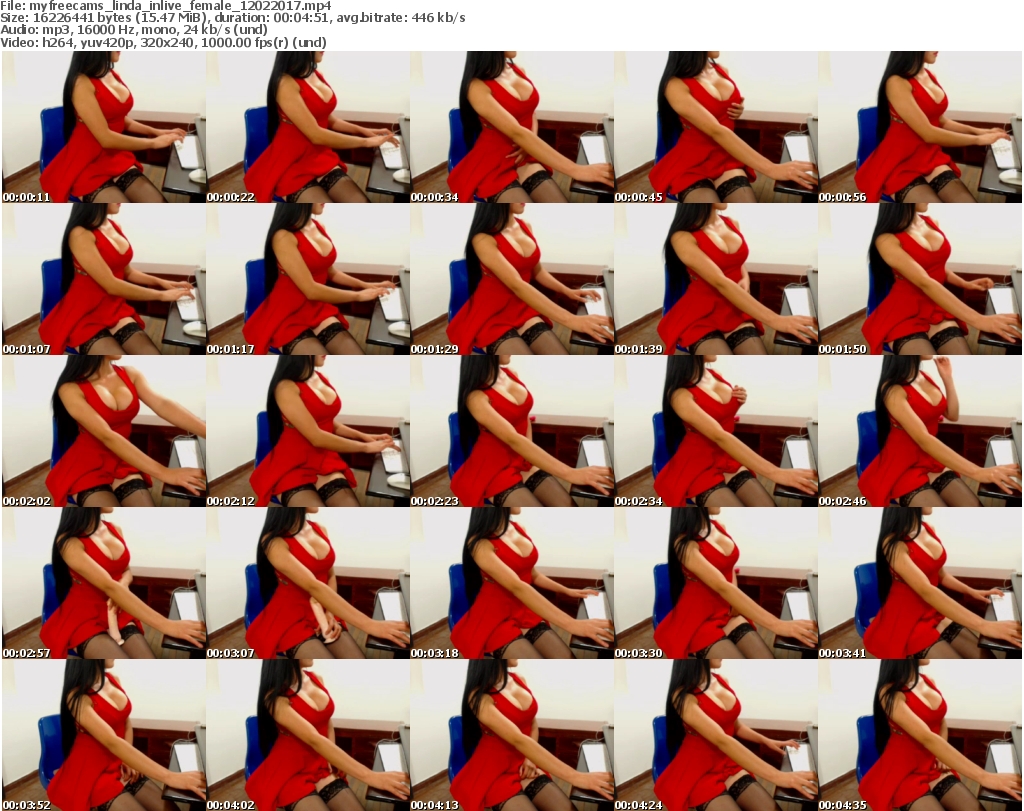Click the thumbnail timestamped 00:02:34

[716, 431]
